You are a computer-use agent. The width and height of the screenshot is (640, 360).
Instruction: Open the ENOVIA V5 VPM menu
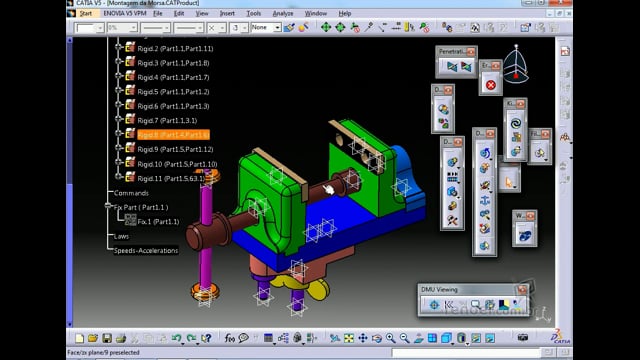coord(124,13)
